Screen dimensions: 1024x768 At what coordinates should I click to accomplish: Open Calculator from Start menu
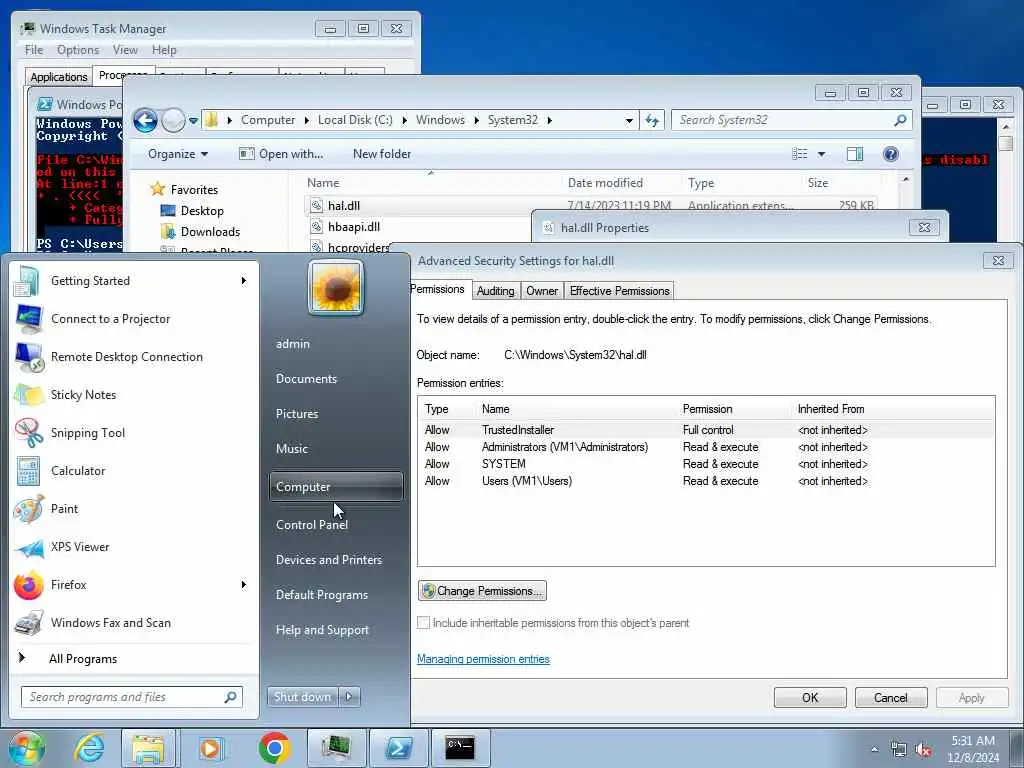click(x=134, y=470)
